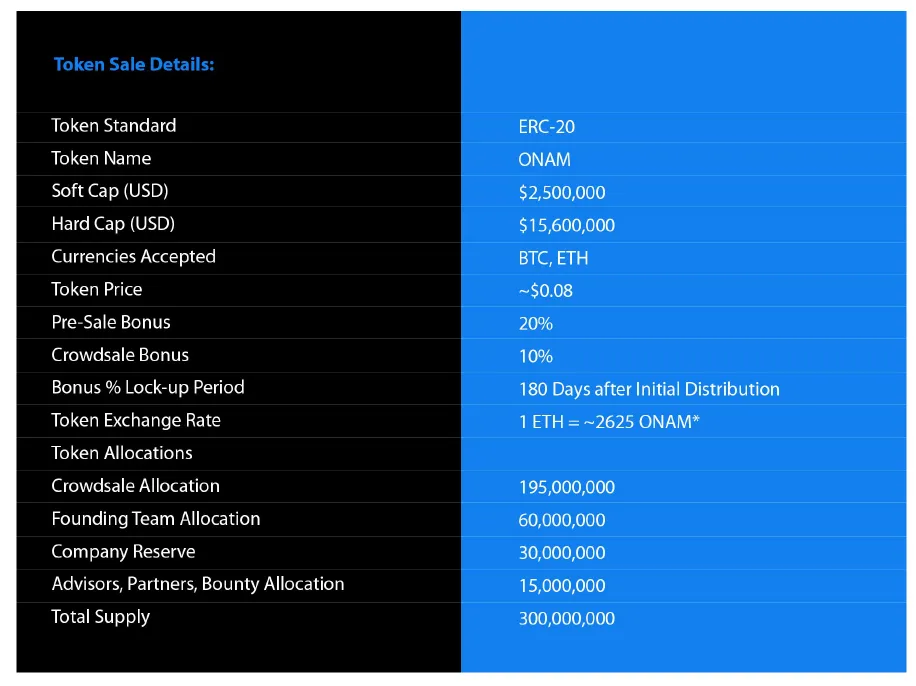The width and height of the screenshot is (916, 686).
Task: Select the 300,000,000 total supply value
Action: point(567,619)
